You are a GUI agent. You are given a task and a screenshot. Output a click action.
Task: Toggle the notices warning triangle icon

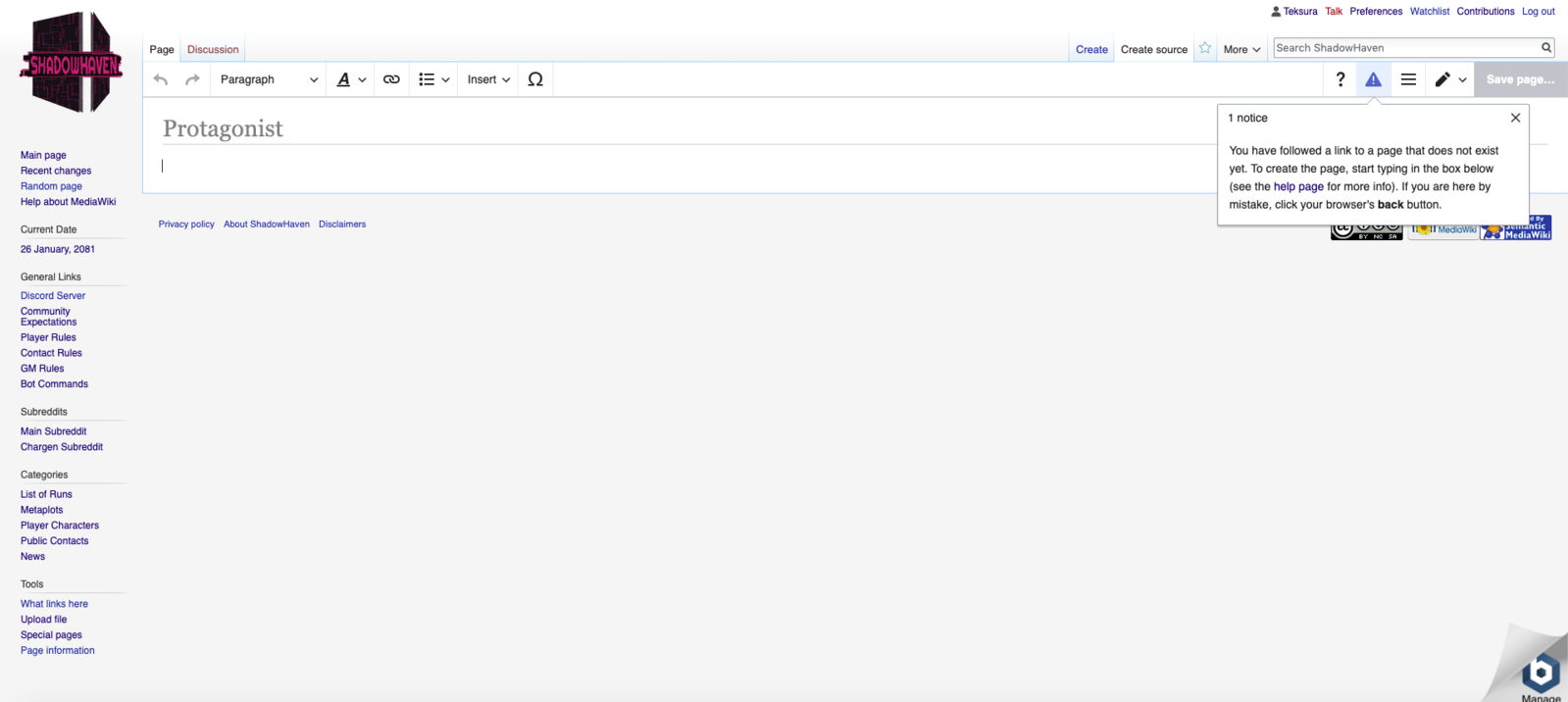pyautogui.click(x=1373, y=79)
